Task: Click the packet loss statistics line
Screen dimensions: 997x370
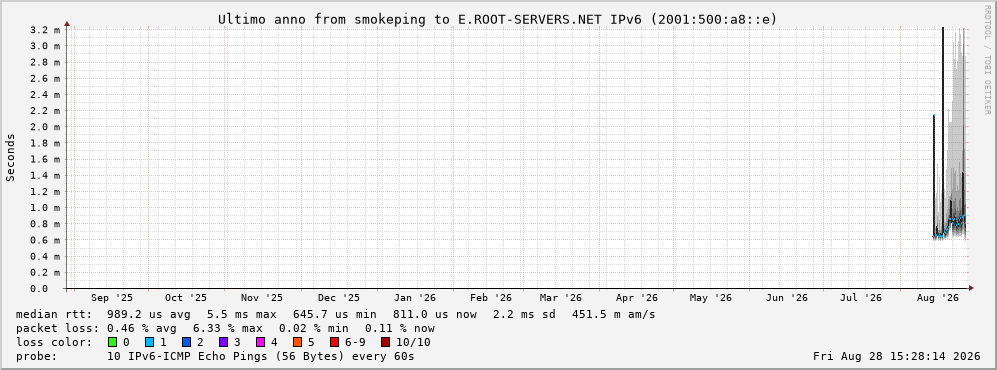Action: click(x=225, y=328)
